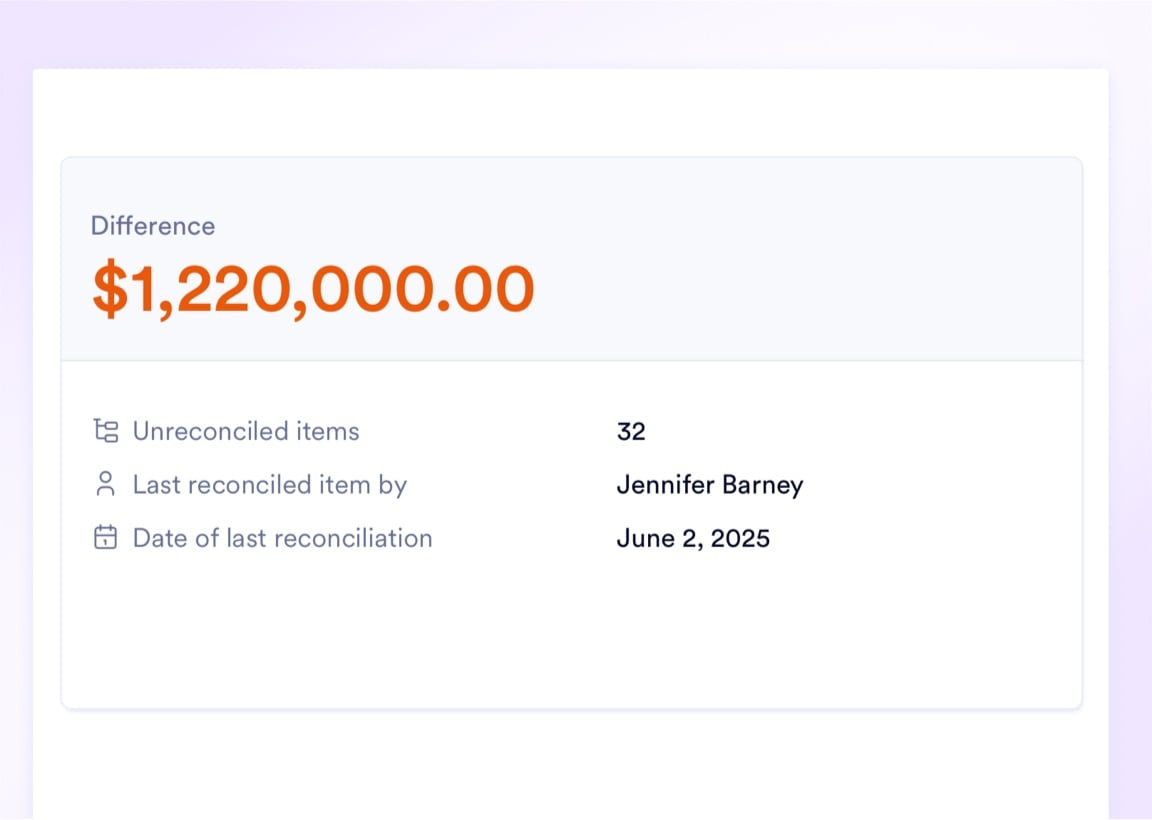Click the calendar icon beside reconciliation date
1152x820 pixels.
(105, 538)
